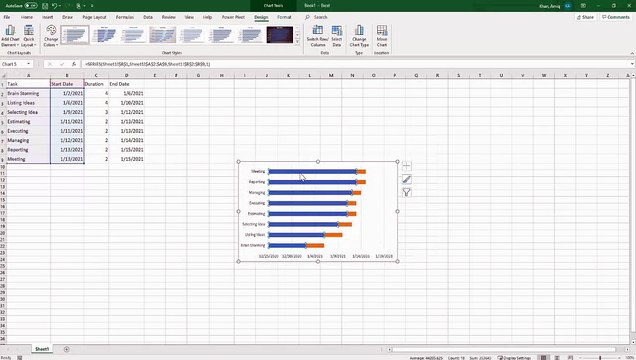Click the 100% zoom level

pyautogui.click(x=629, y=358)
